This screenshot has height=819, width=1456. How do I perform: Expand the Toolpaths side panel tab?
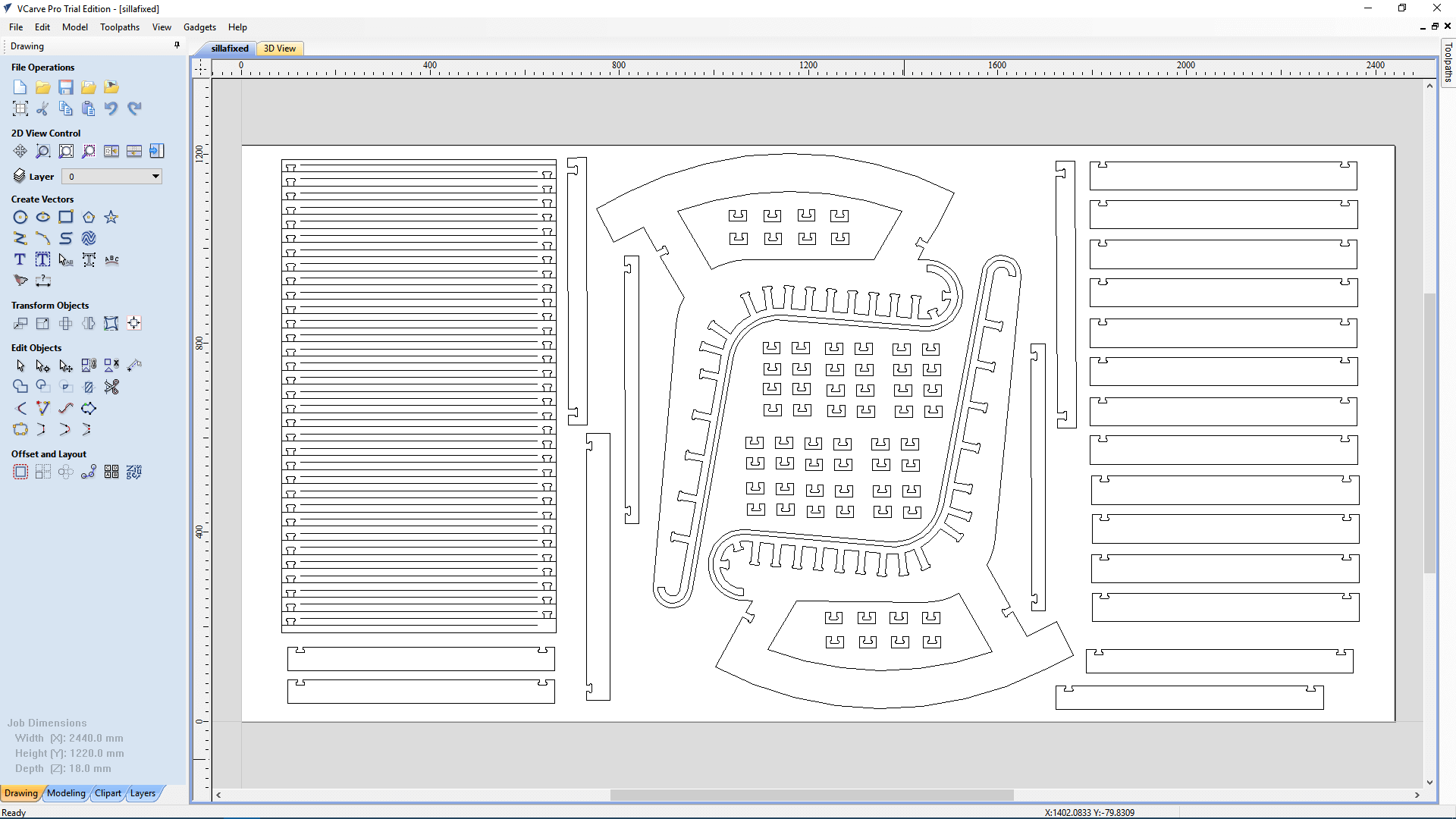(1448, 63)
